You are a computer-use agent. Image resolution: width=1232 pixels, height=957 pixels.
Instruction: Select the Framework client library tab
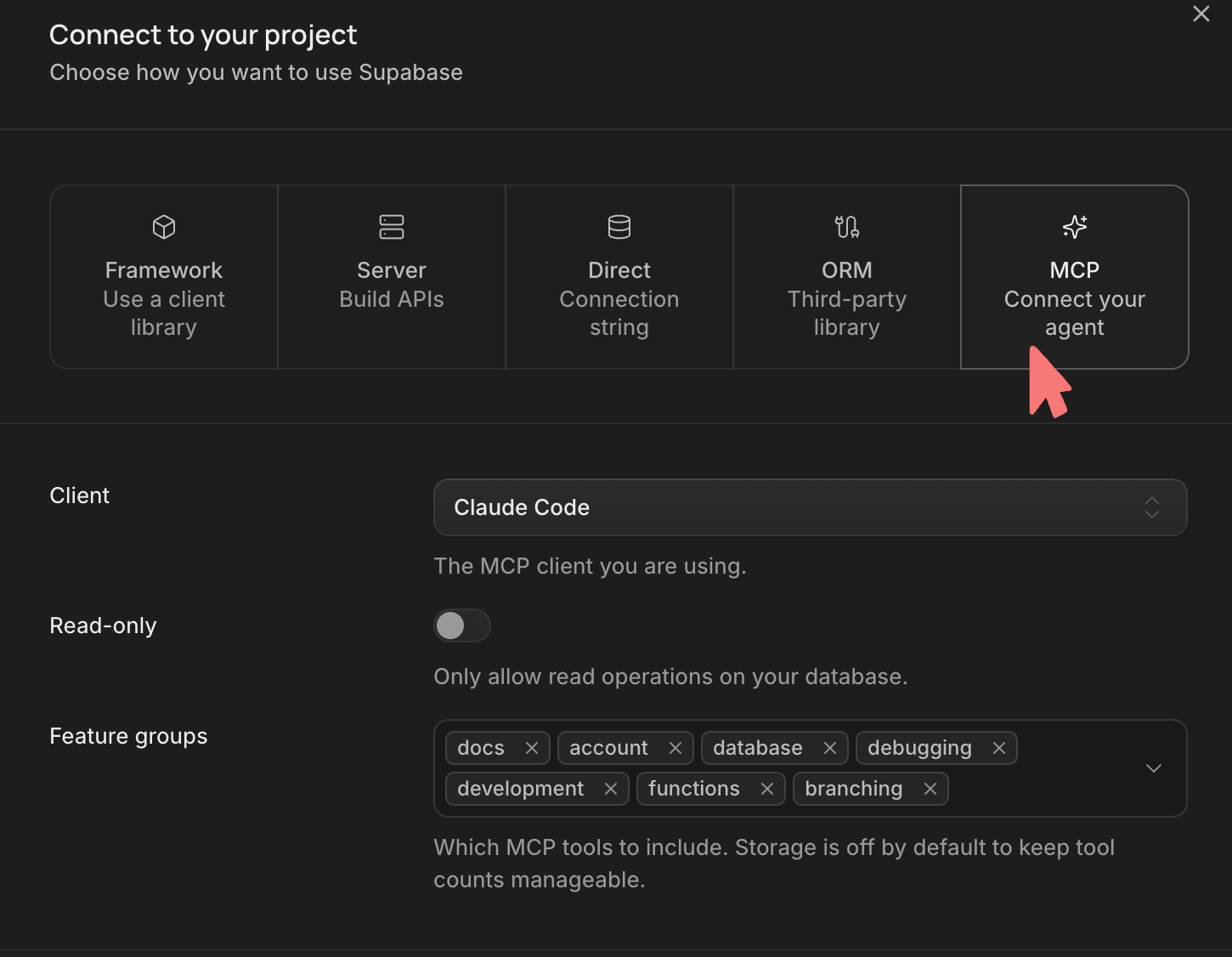coord(164,277)
